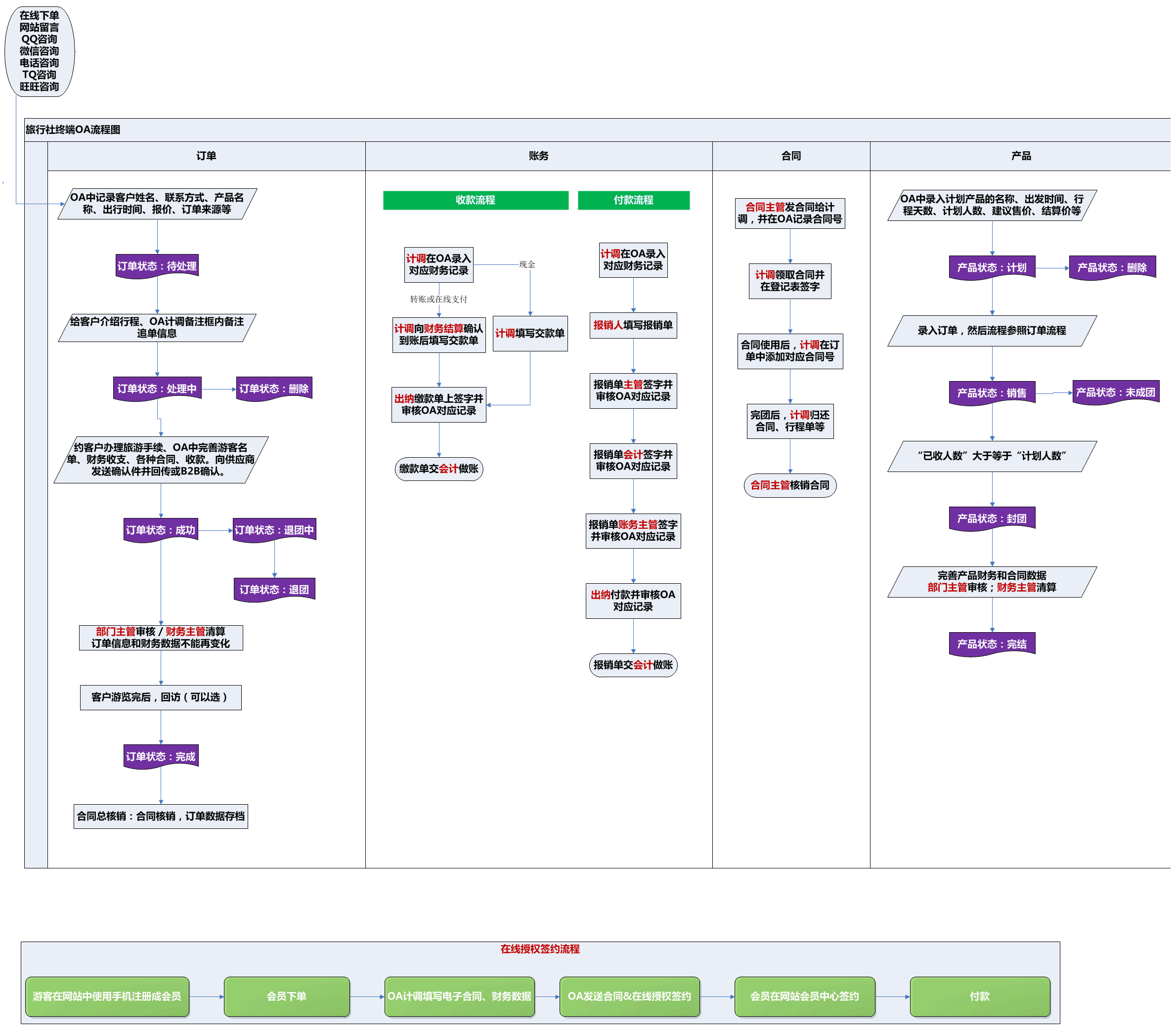1176x1034 pixels.
Task: Click the 收款流程 green header box
Action: tap(475, 200)
